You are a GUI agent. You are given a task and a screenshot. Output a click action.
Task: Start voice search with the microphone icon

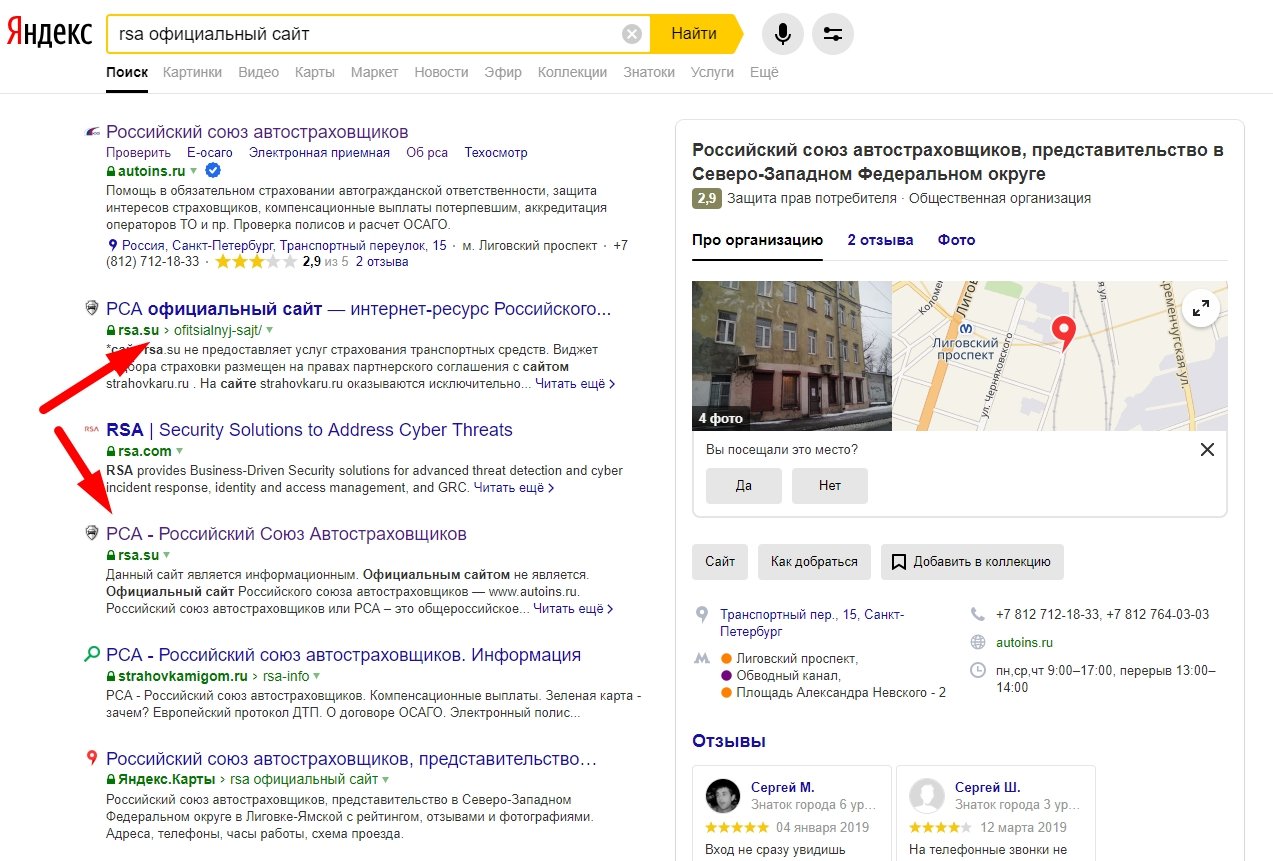pyautogui.click(x=783, y=34)
